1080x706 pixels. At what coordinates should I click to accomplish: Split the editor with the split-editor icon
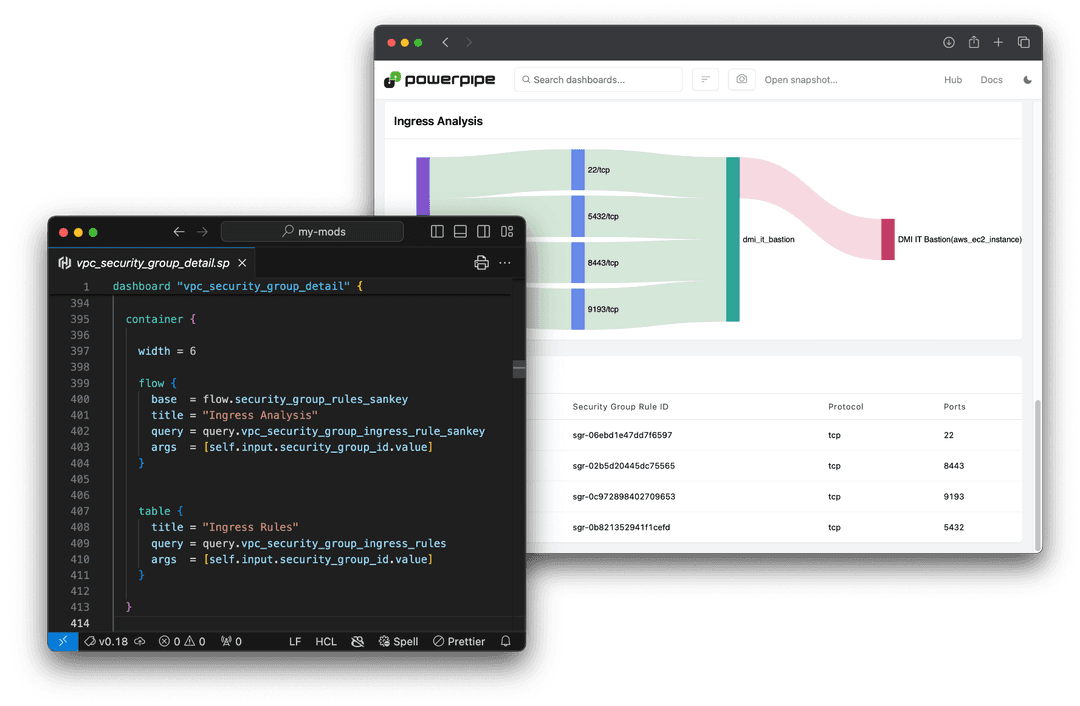(x=437, y=231)
